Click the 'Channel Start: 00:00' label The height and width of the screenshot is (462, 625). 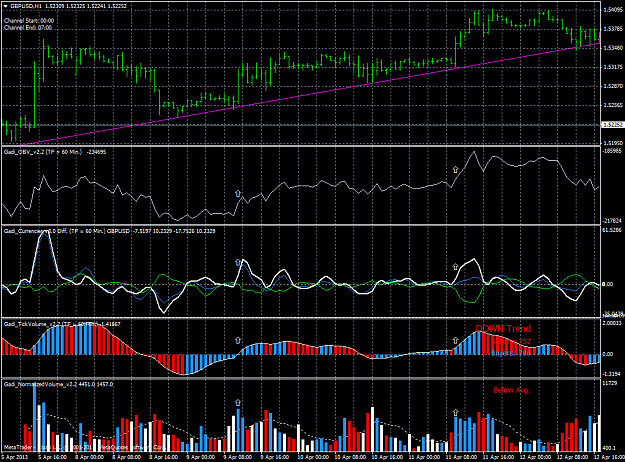29,21
